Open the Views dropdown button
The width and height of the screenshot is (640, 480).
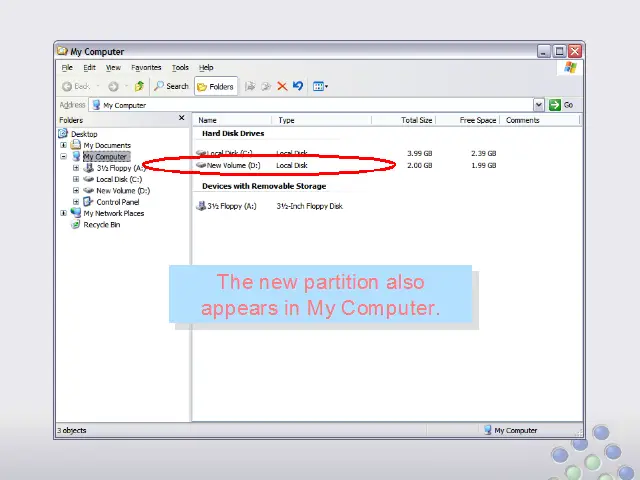point(320,87)
